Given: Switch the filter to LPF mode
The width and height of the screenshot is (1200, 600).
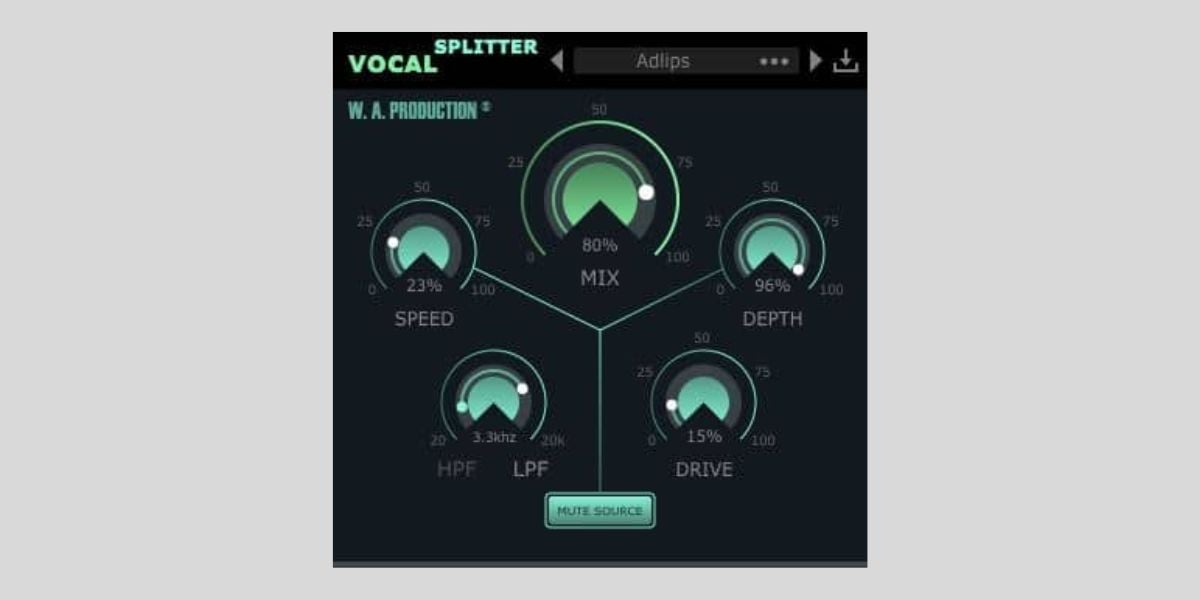Looking at the screenshot, I should (531, 469).
